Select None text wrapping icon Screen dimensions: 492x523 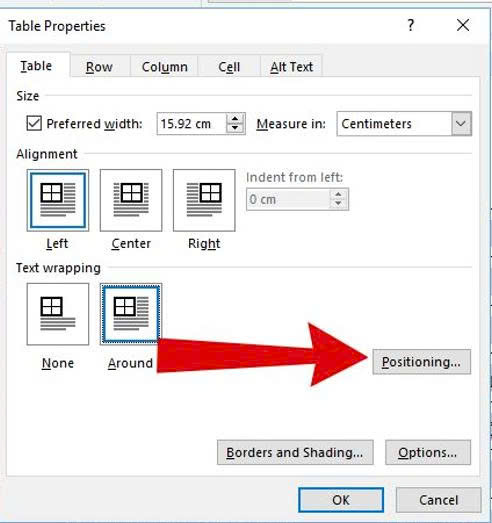click(58, 314)
